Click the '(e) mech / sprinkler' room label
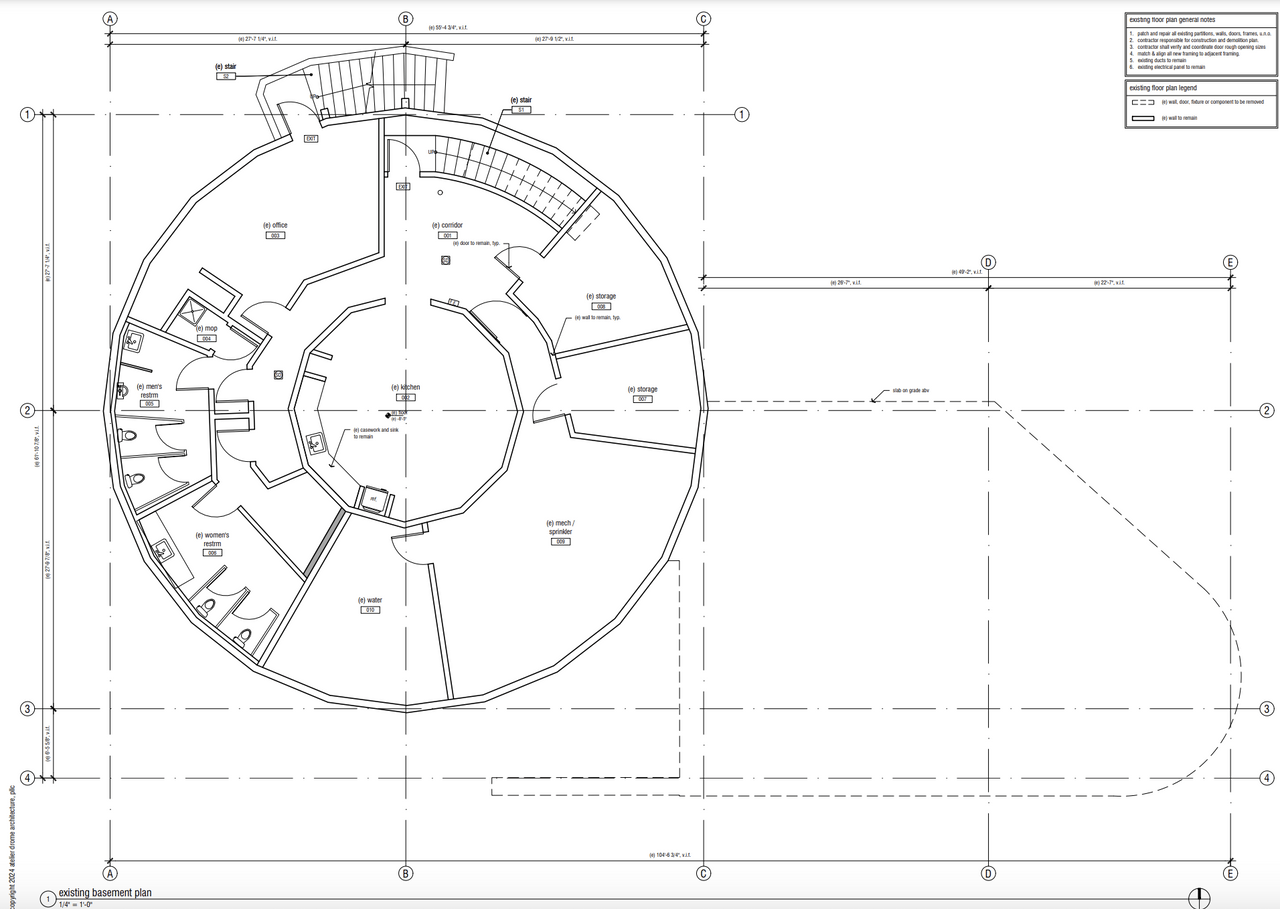This screenshot has width=1280, height=909. point(561,527)
